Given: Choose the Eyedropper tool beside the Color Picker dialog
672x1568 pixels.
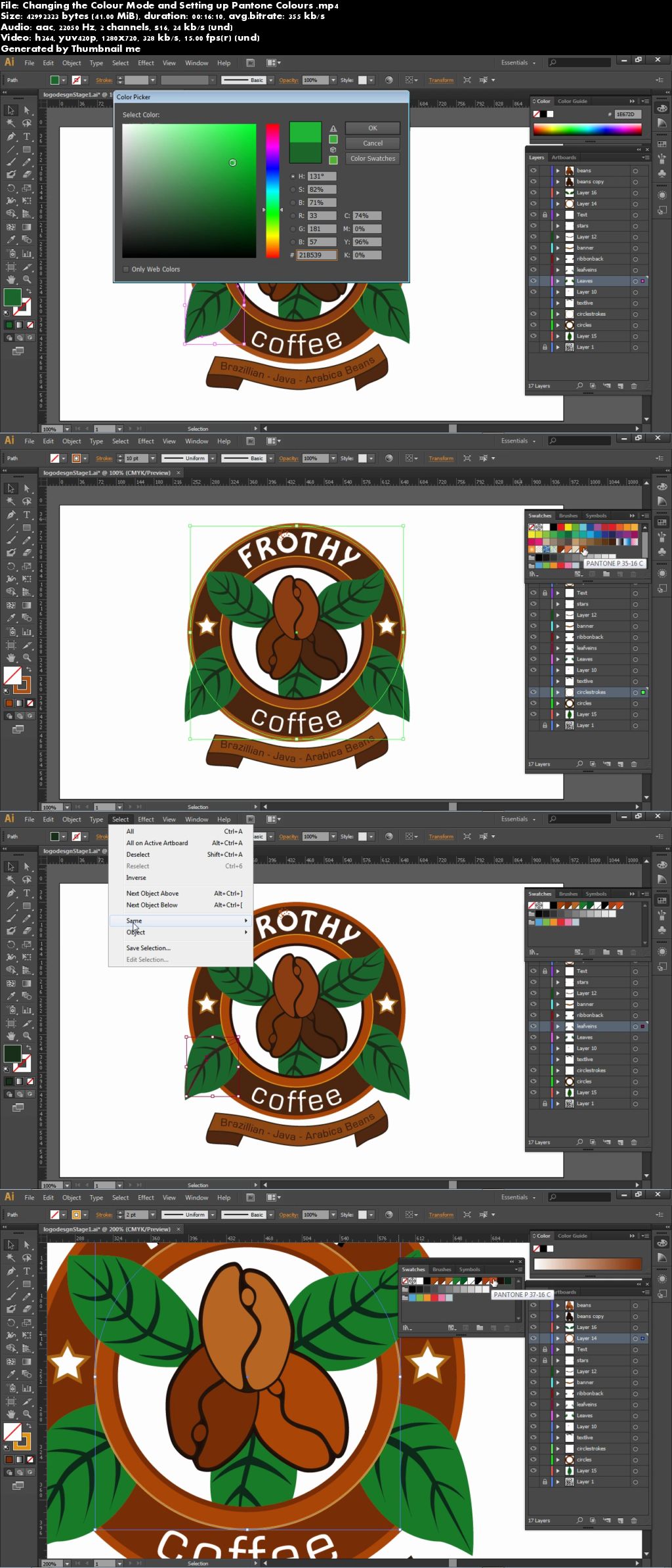Looking at the screenshot, I should tap(11, 240).
